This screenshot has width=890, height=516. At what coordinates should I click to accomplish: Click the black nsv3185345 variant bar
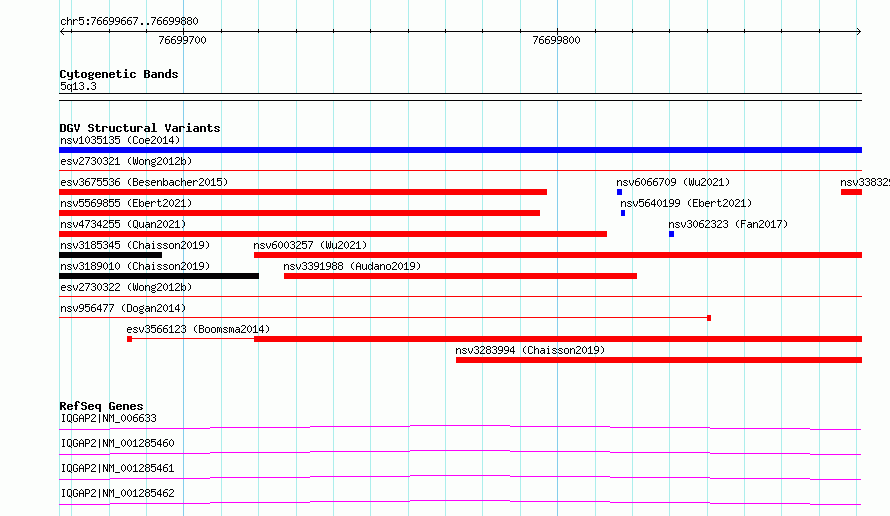111,255
